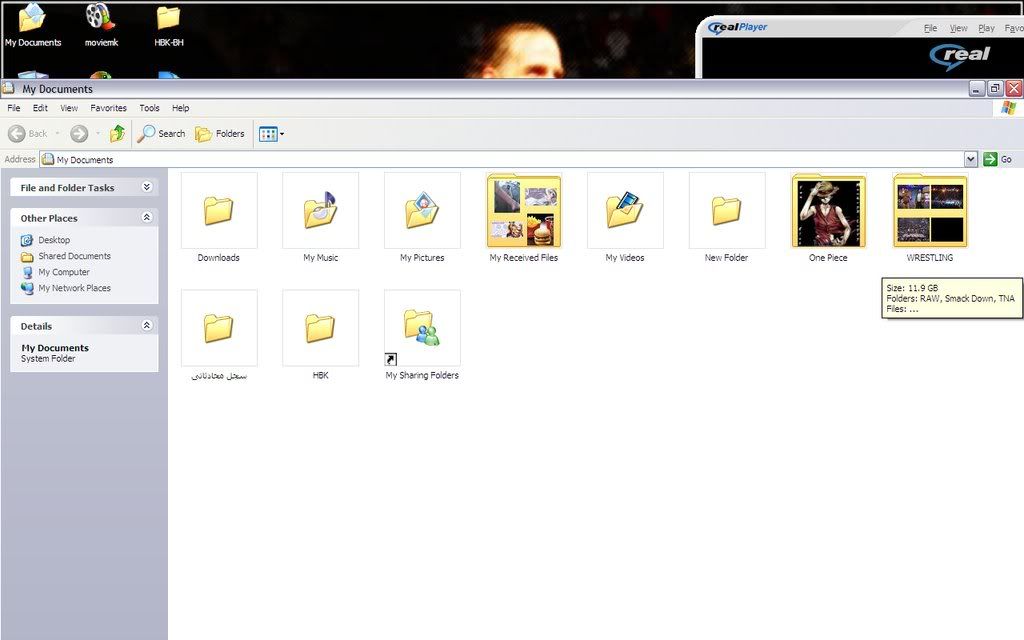Open the Back history dropdown arrow

[x=57, y=134]
